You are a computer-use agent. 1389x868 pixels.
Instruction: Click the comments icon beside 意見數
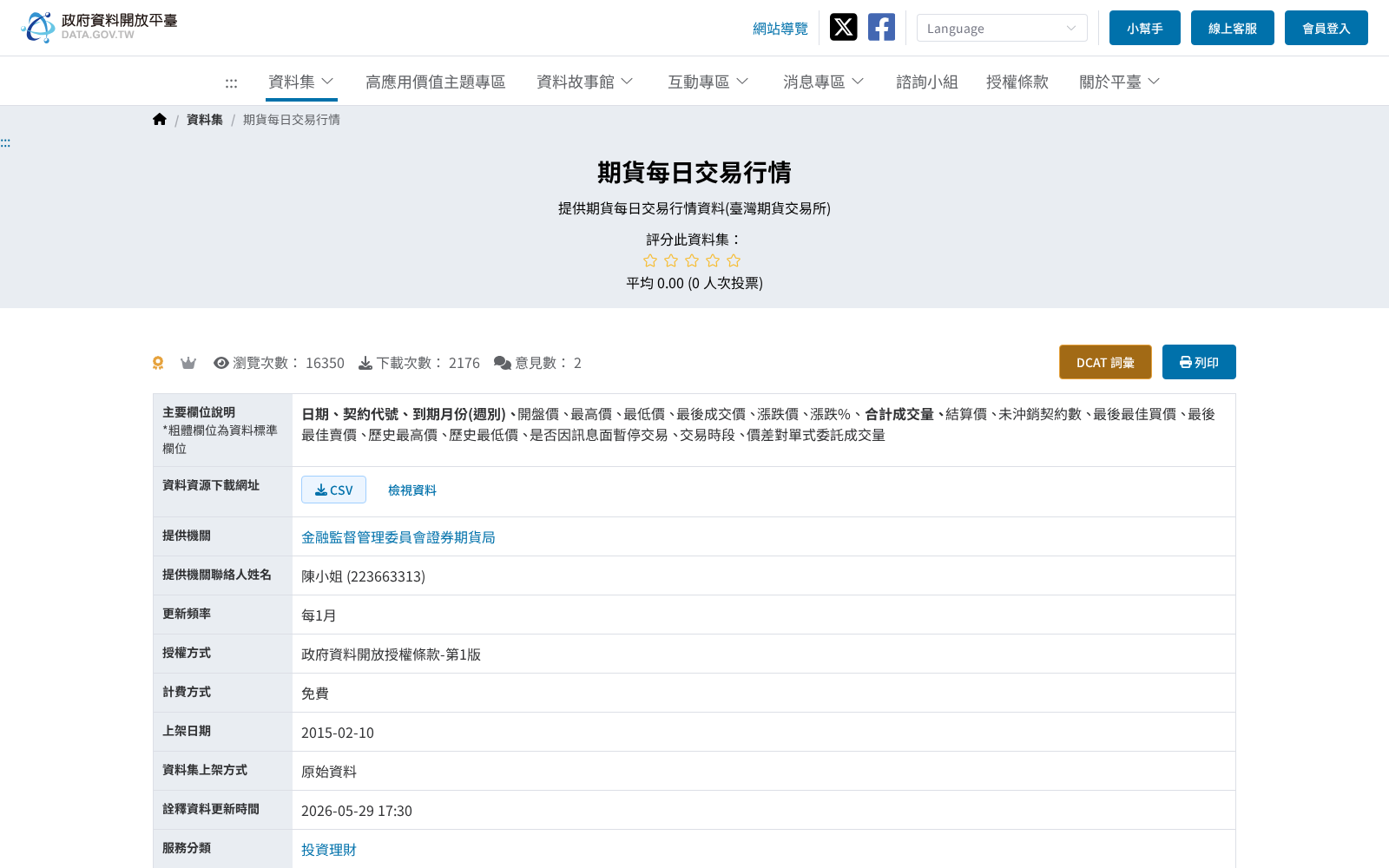[x=502, y=363]
